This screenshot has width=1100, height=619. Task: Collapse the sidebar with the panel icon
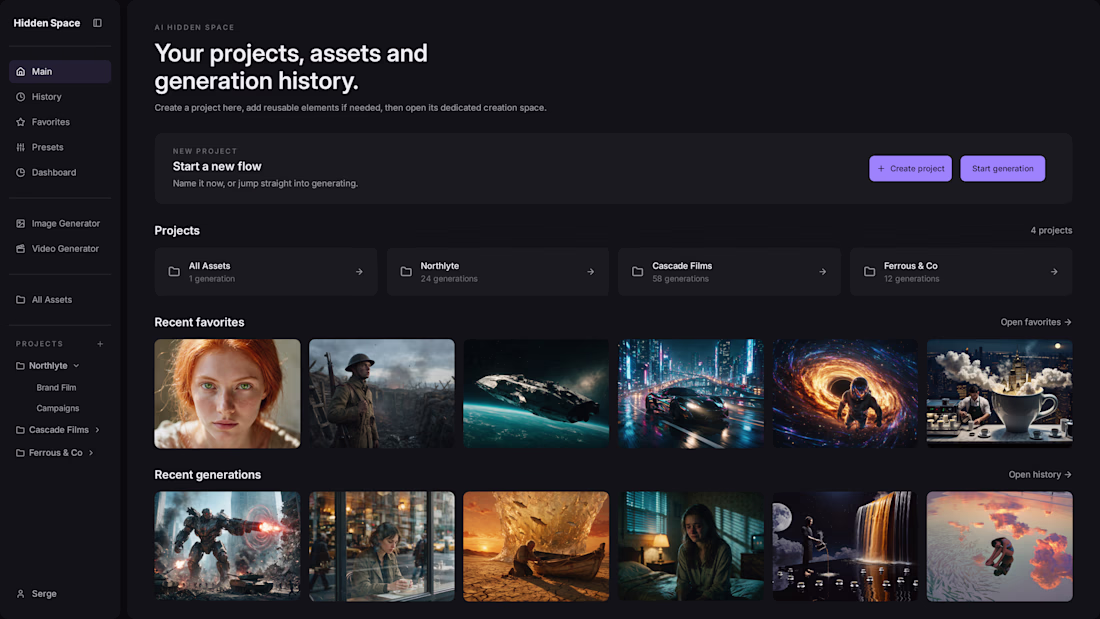pos(98,23)
